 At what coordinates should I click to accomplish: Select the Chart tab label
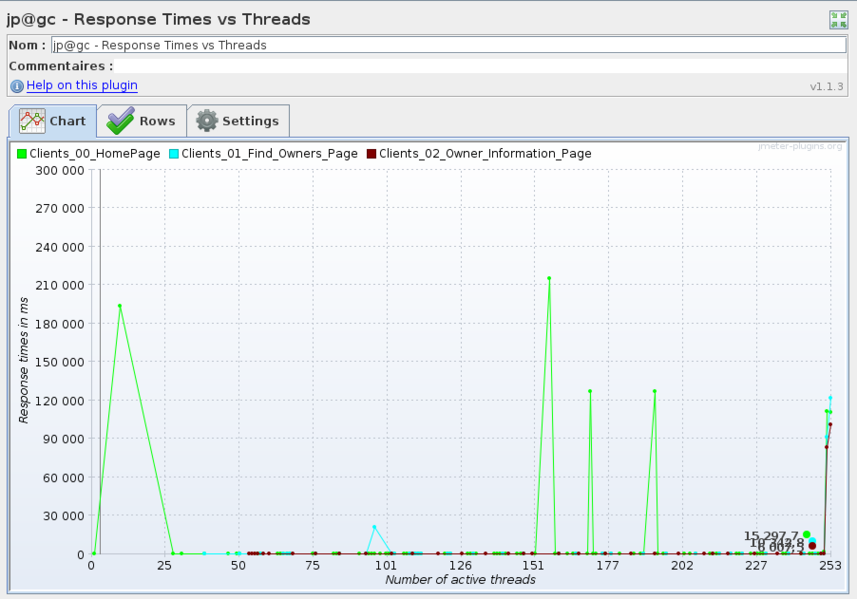point(68,121)
